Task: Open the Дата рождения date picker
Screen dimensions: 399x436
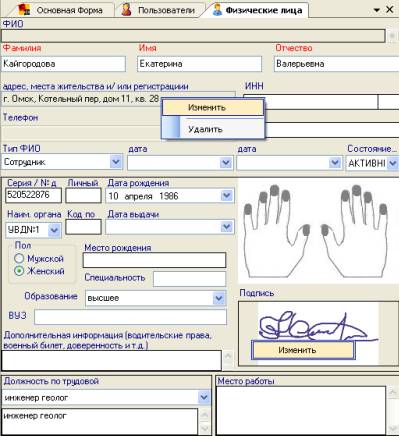Action: click(x=227, y=196)
